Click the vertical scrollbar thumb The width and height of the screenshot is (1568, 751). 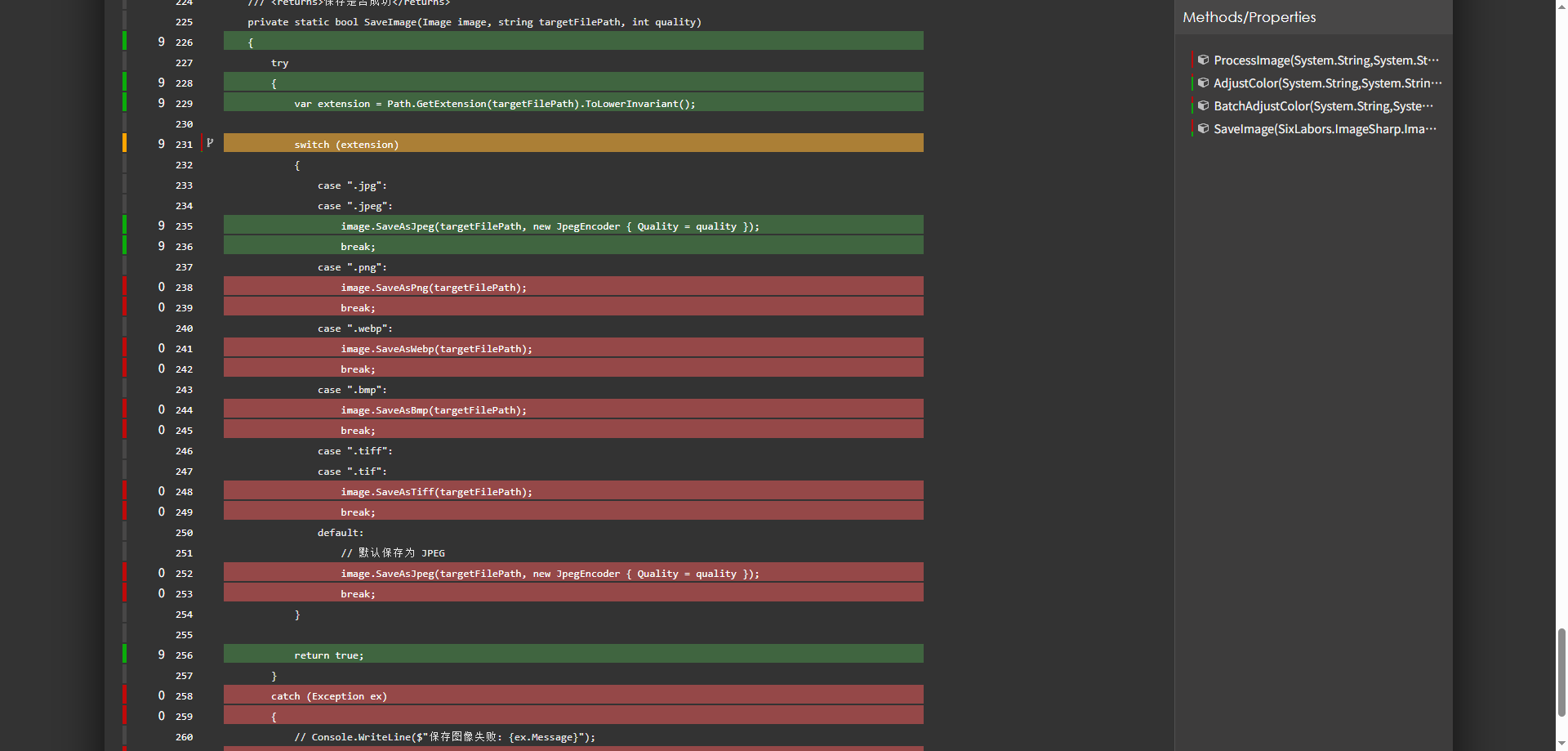1561,672
